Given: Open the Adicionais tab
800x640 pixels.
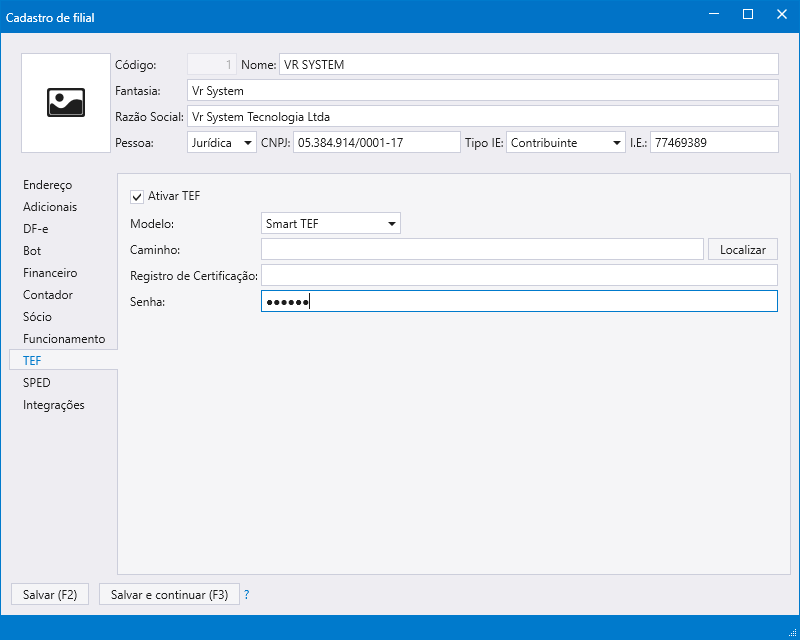Looking at the screenshot, I should [x=50, y=207].
